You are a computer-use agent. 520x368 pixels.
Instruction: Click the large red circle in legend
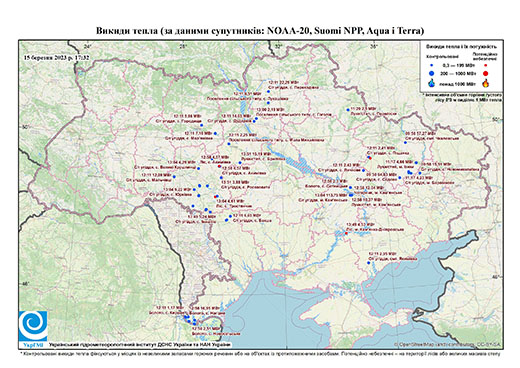coord(486,73)
